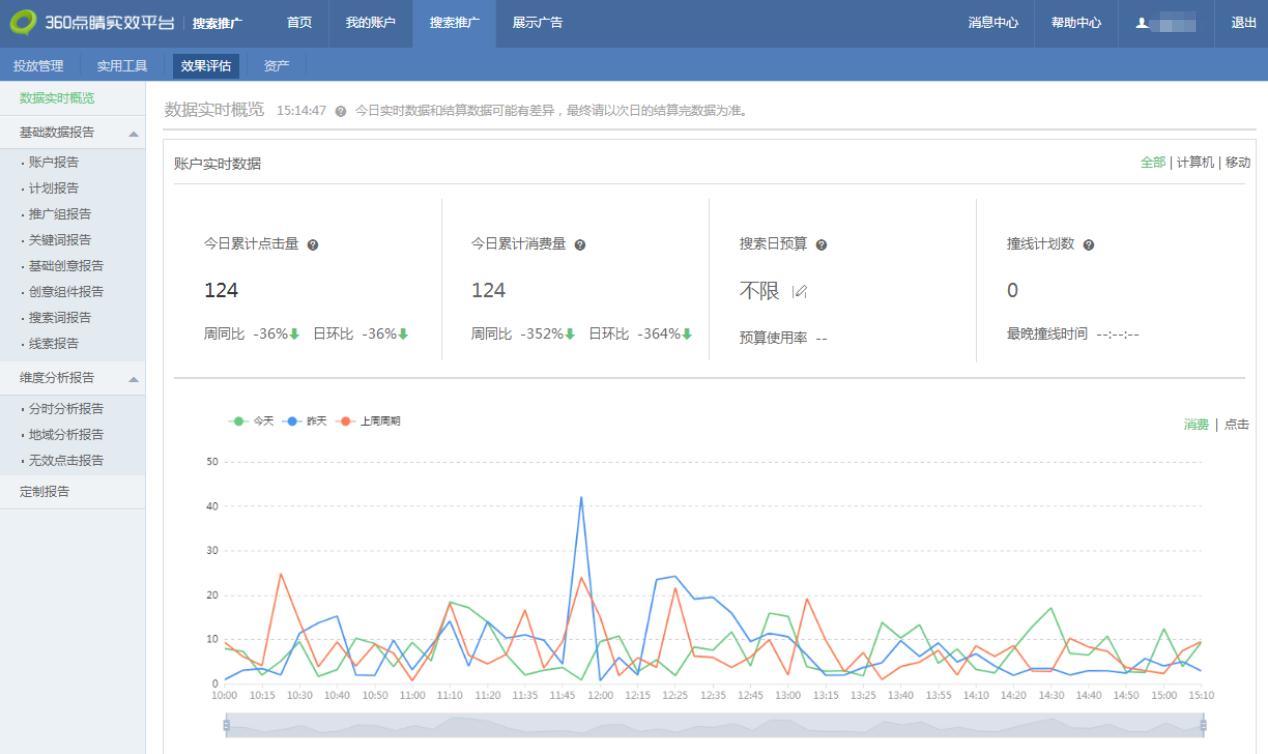Click the chart time range slider track
The height and width of the screenshot is (754, 1268).
click(714, 726)
